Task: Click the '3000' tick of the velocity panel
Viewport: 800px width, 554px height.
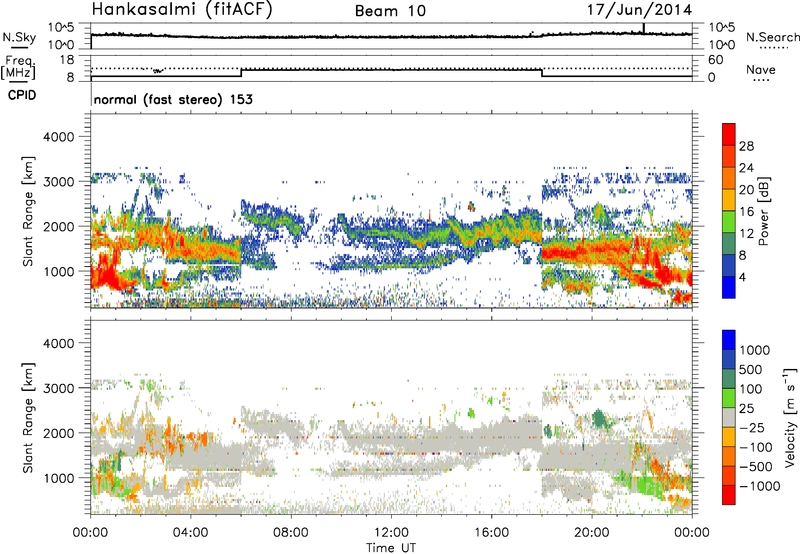Action: click(58, 388)
